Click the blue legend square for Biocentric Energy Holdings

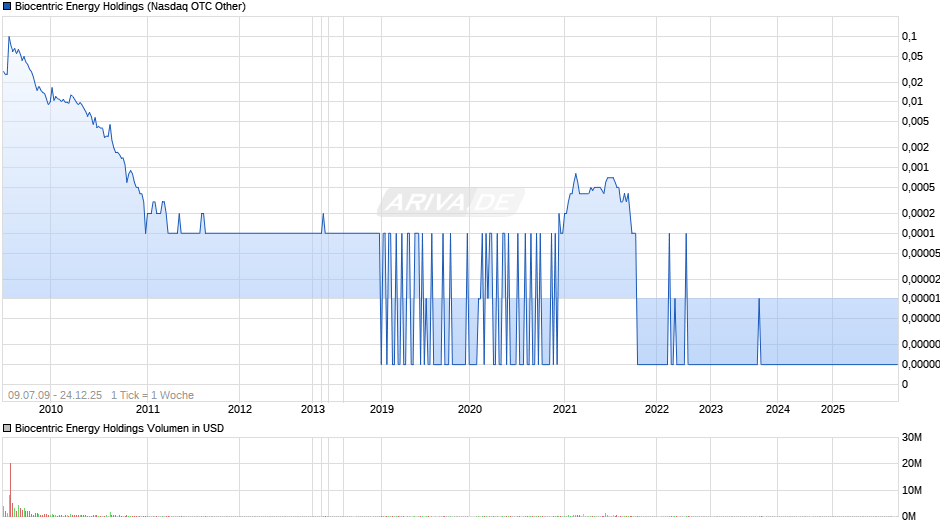click(x=7, y=7)
